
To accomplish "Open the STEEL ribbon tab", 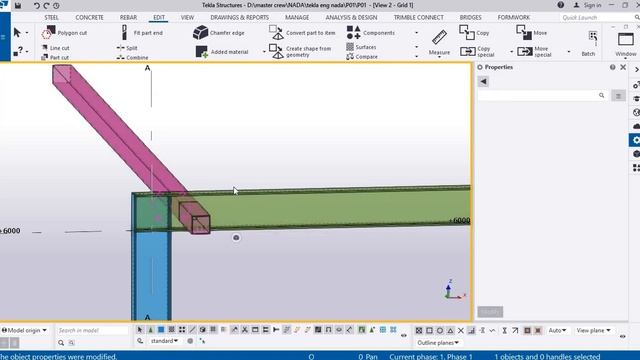I will 51,18.
